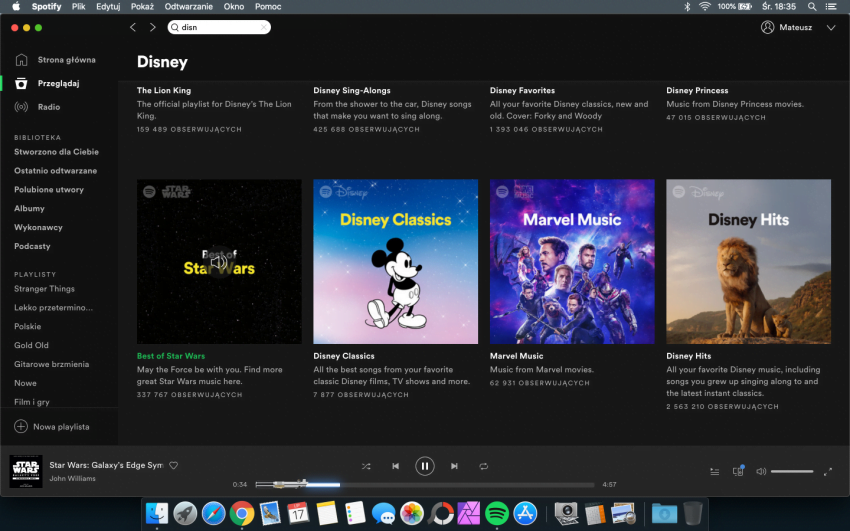Screen dimensions: 850x531
Task: Like the current song with heart icon
Action: click(x=173, y=465)
